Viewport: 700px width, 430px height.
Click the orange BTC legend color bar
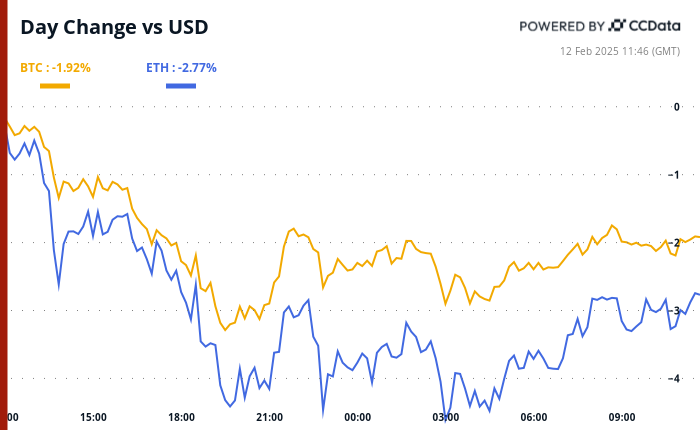tap(55, 86)
